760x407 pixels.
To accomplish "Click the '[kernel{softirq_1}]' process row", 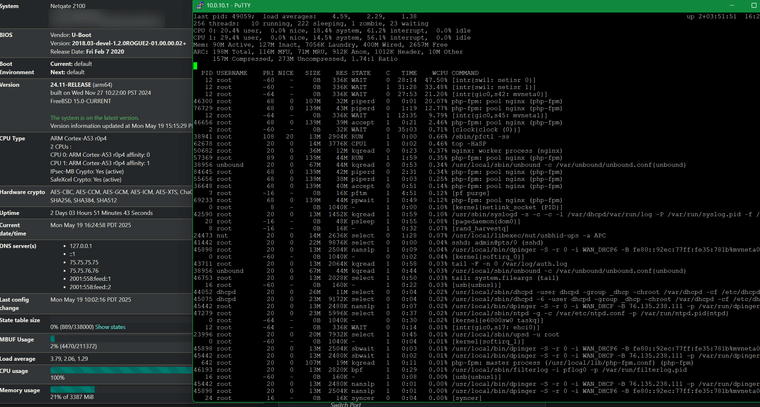I will coord(360,341).
